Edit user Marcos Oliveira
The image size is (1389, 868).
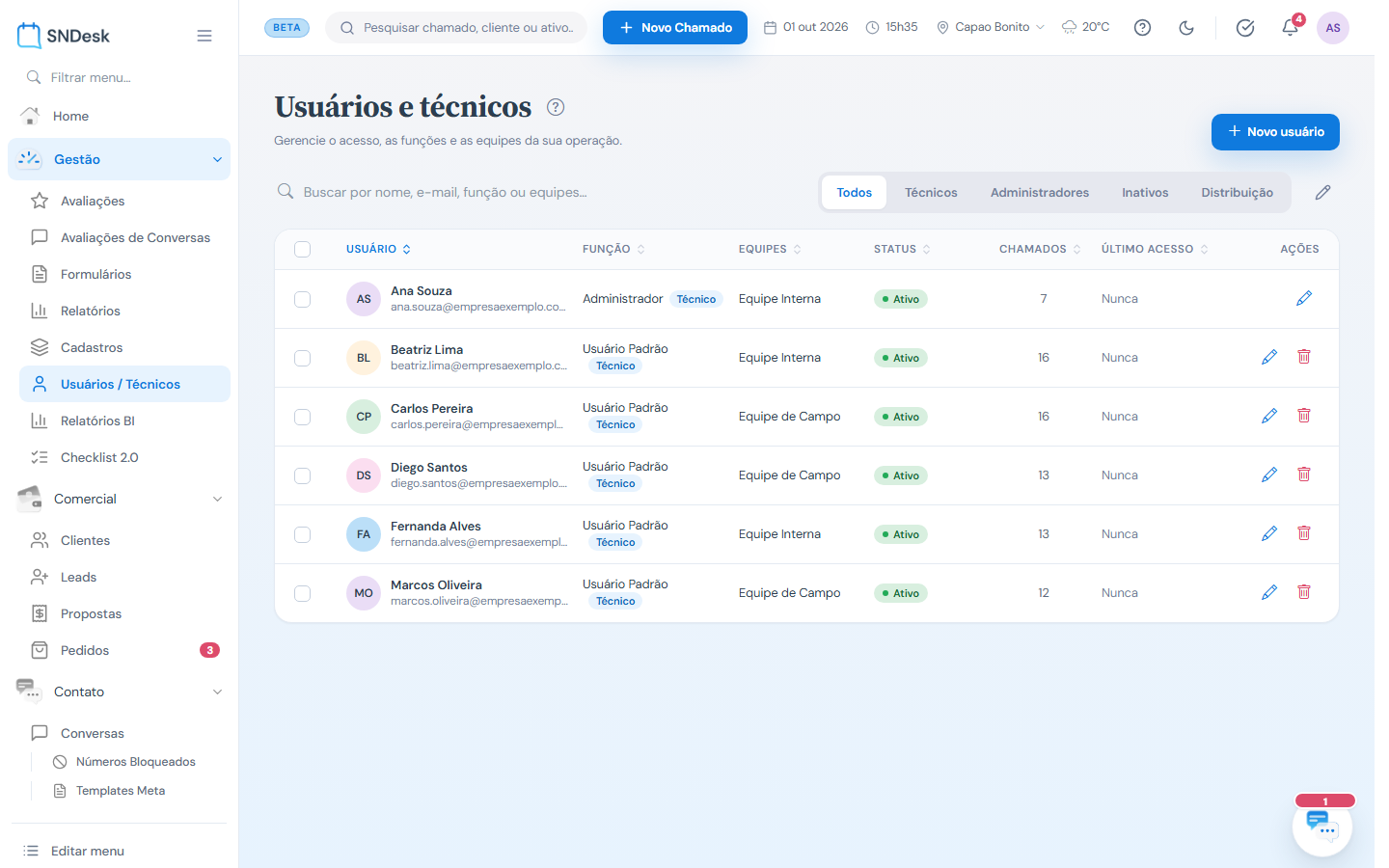click(x=1269, y=593)
